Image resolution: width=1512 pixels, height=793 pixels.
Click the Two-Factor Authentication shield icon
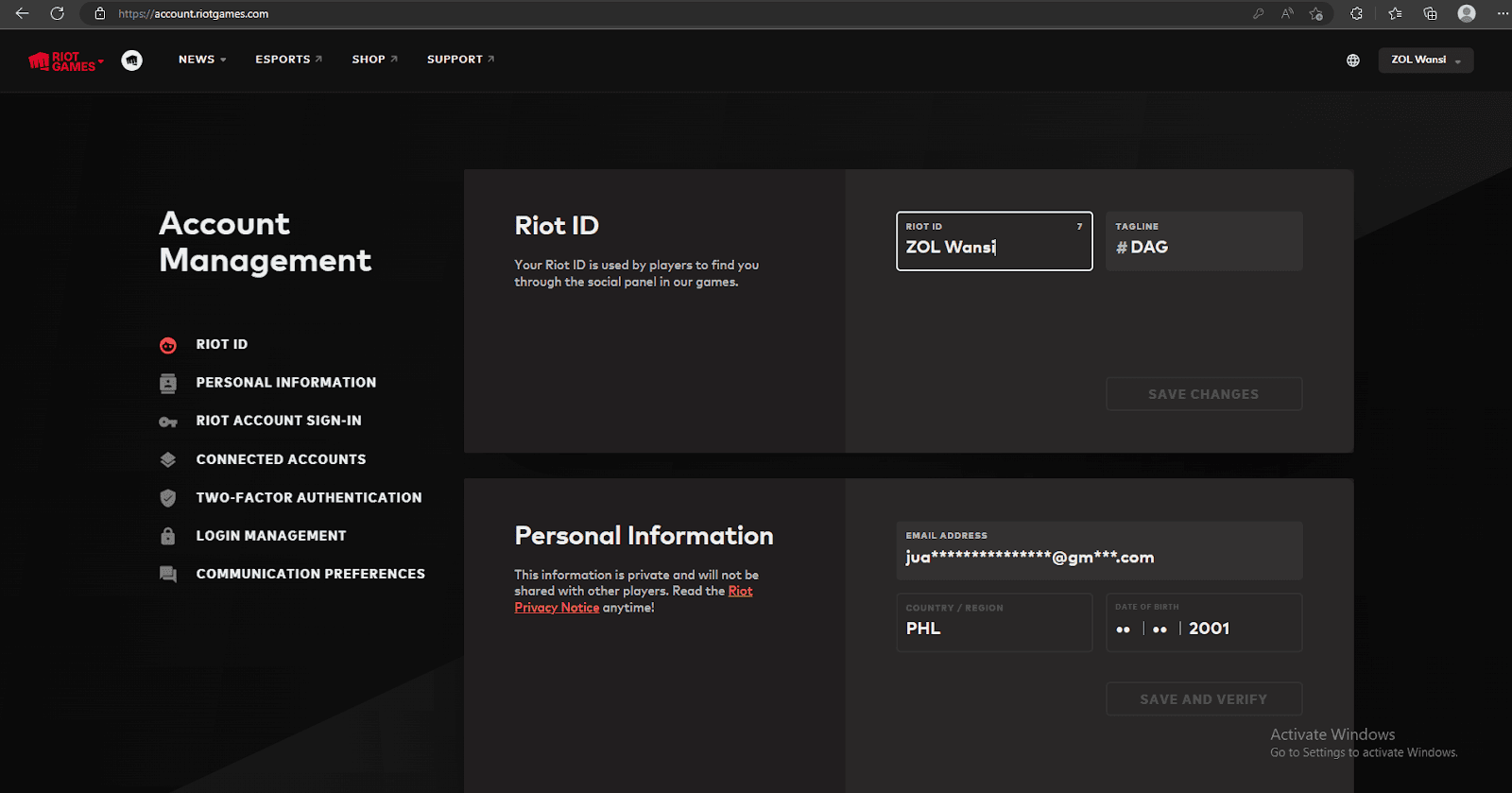point(168,498)
